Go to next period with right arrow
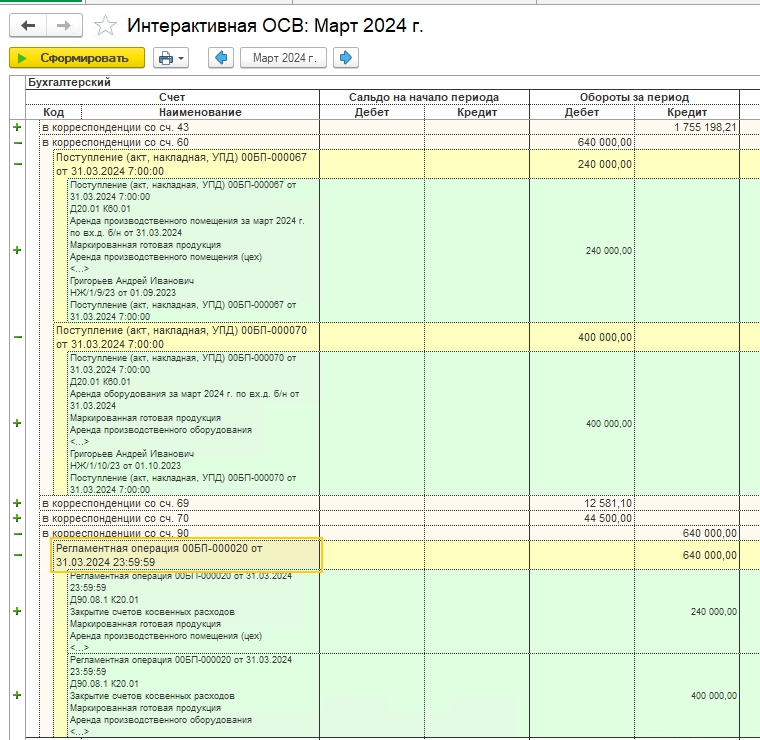760x740 pixels. pos(346,58)
